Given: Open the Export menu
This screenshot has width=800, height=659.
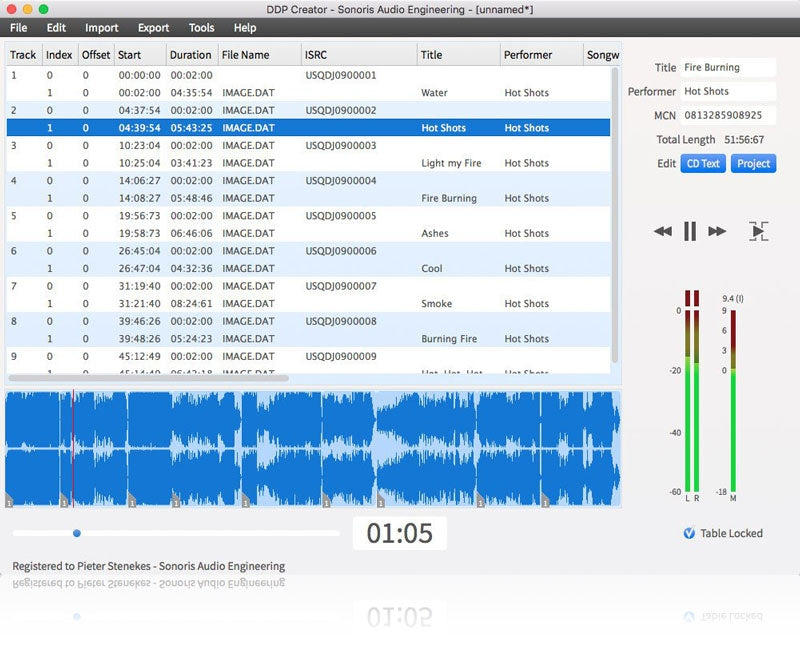Looking at the screenshot, I should pyautogui.click(x=153, y=28).
